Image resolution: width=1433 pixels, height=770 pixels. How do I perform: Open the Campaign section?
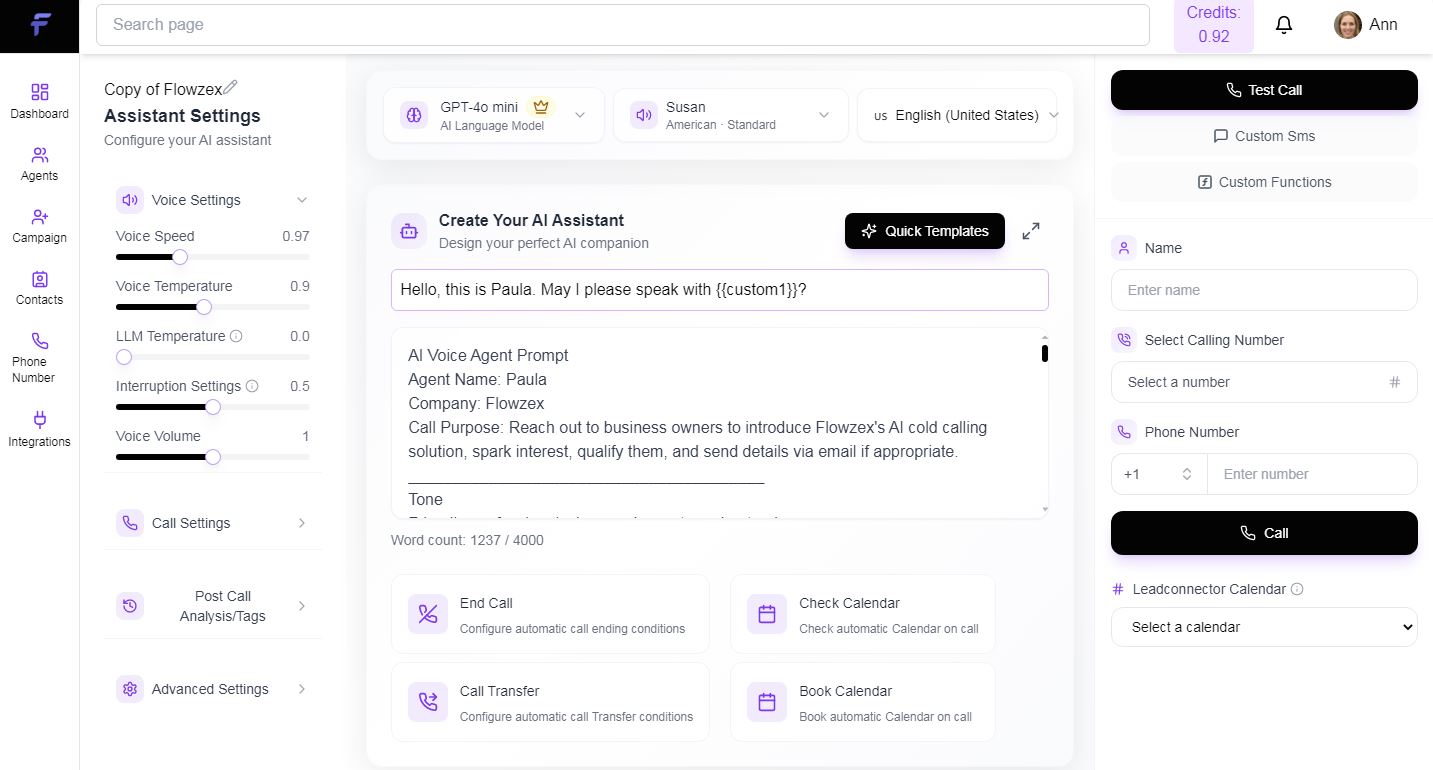39,225
